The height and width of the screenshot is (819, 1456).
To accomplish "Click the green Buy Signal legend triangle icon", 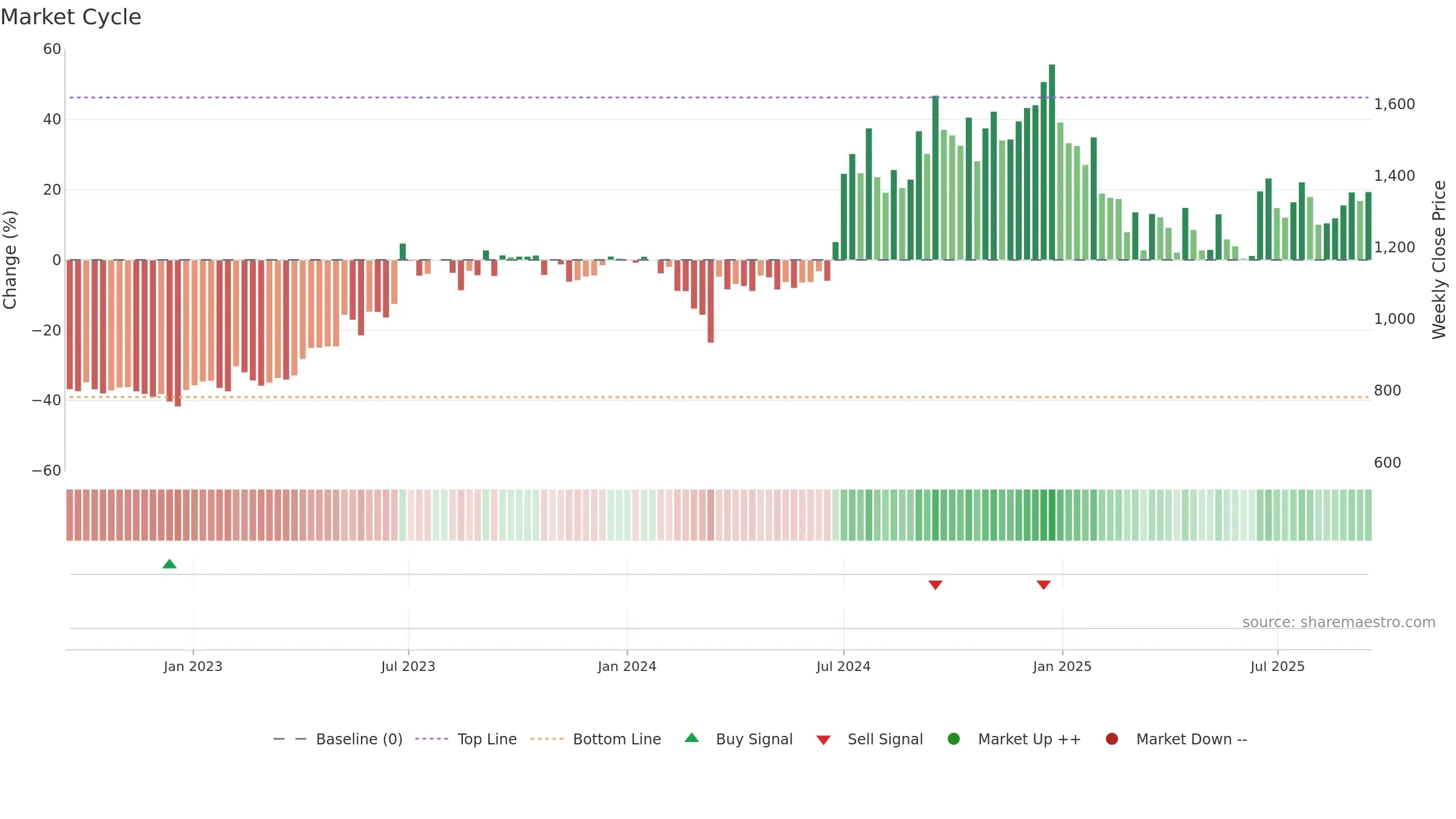I will pos(692,738).
